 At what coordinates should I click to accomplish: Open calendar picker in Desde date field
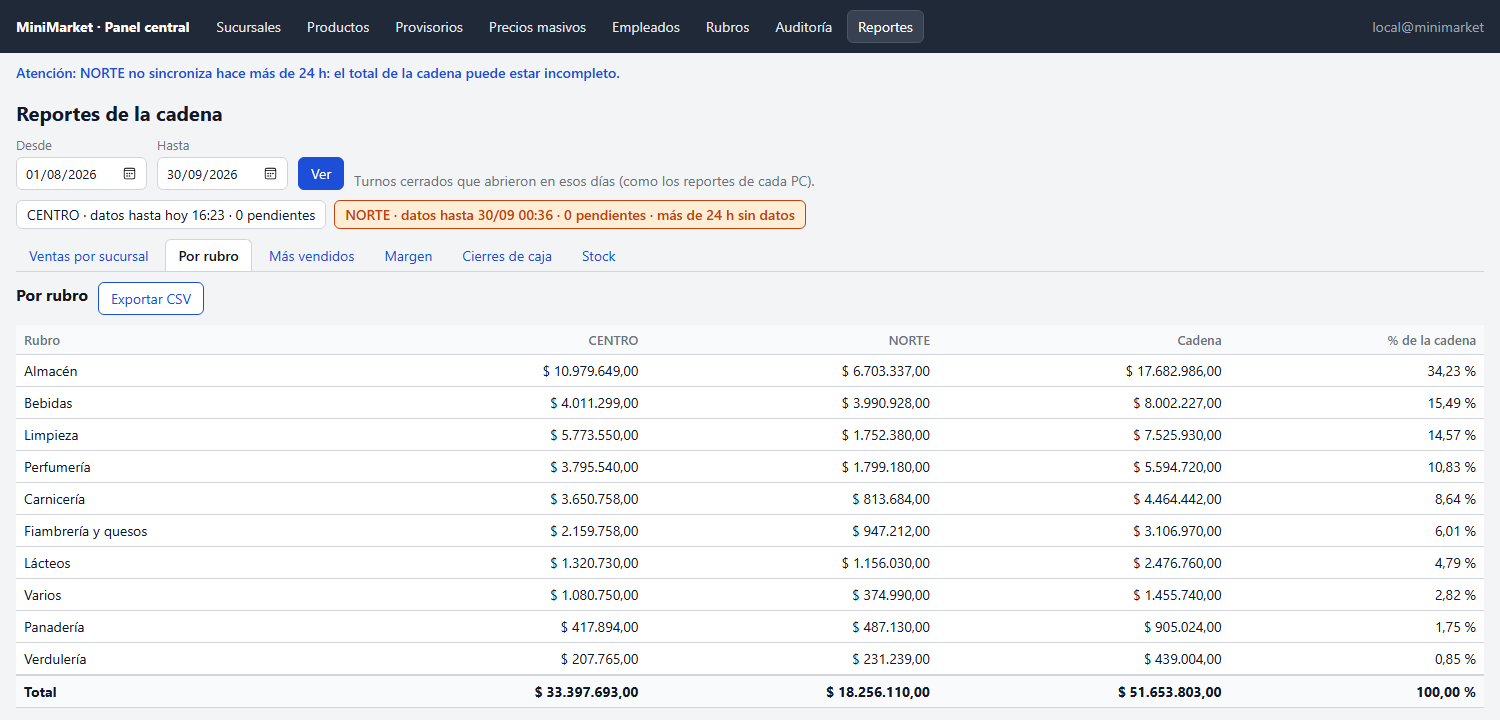tap(129, 174)
